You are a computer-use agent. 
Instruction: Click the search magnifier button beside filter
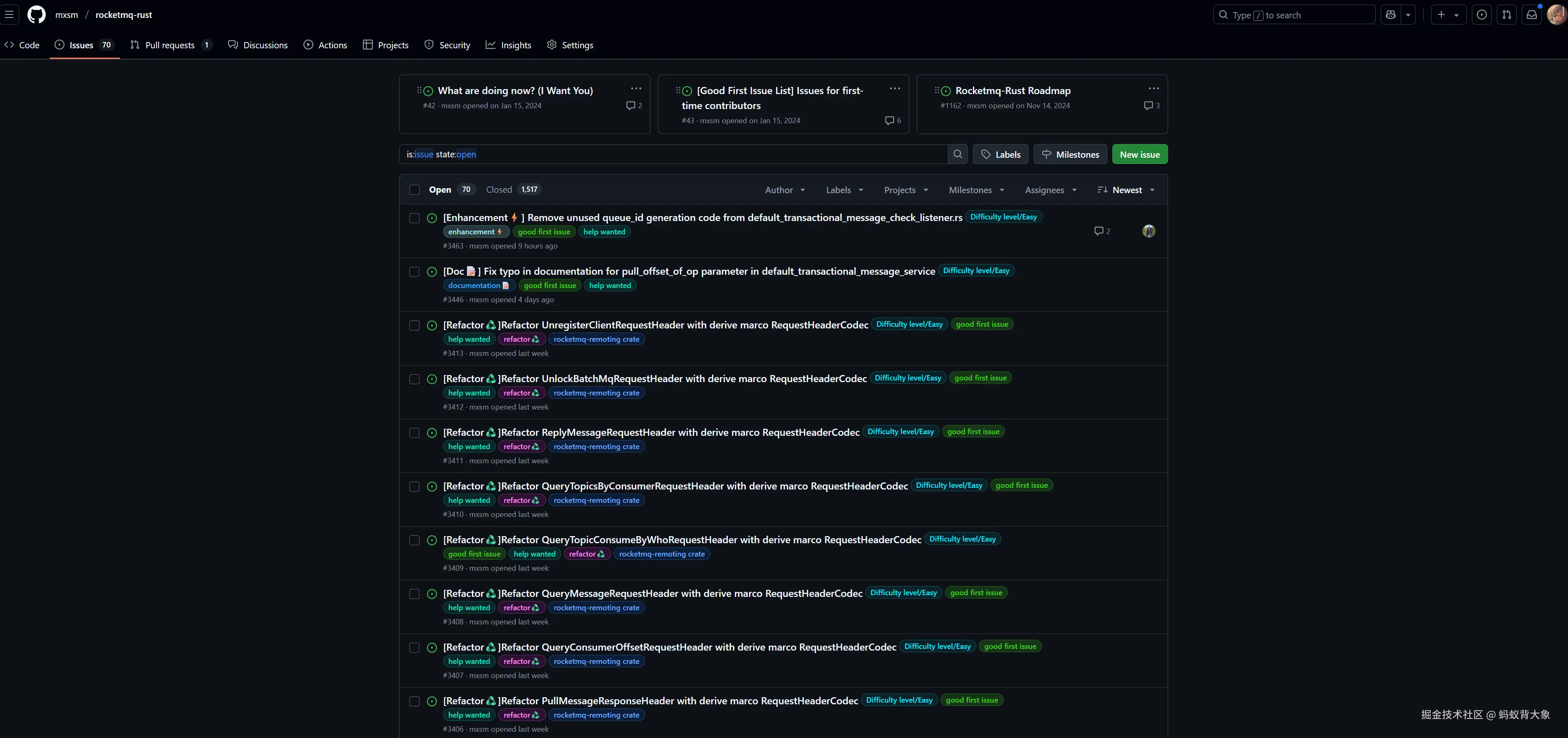(958, 154)
